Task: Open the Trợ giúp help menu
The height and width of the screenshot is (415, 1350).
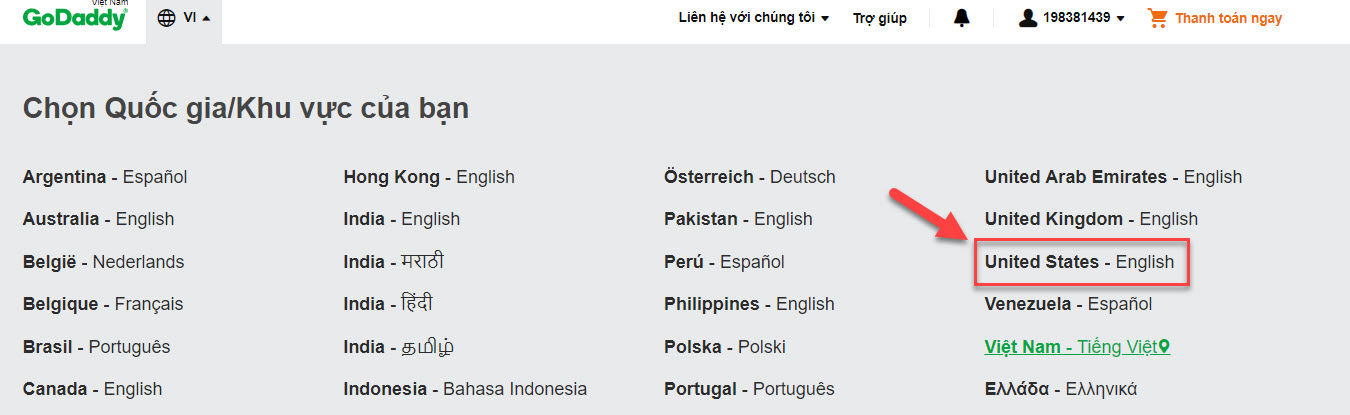Action: coord(880,18)
